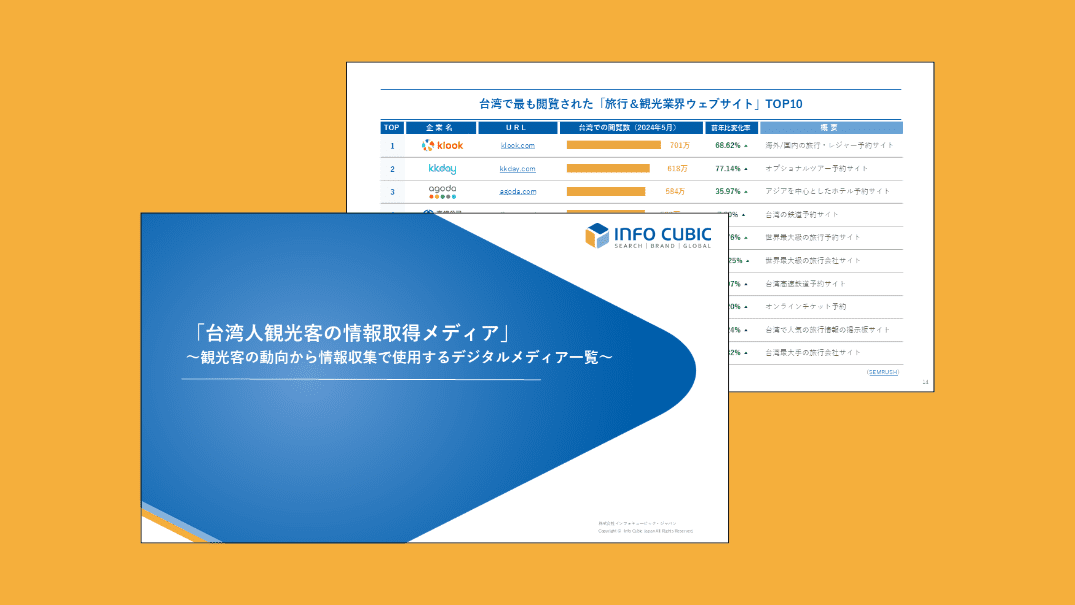Click the 前年比変化率 column header
Image resolution: width=1075 pixels, height=605 pixels.
point(731,128)
